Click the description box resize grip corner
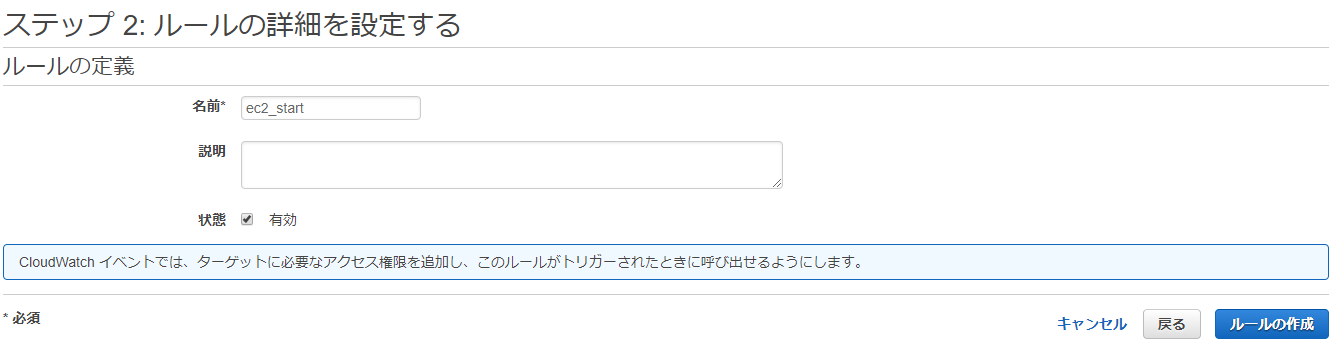 pyautogui.click(x=777, y=183)
